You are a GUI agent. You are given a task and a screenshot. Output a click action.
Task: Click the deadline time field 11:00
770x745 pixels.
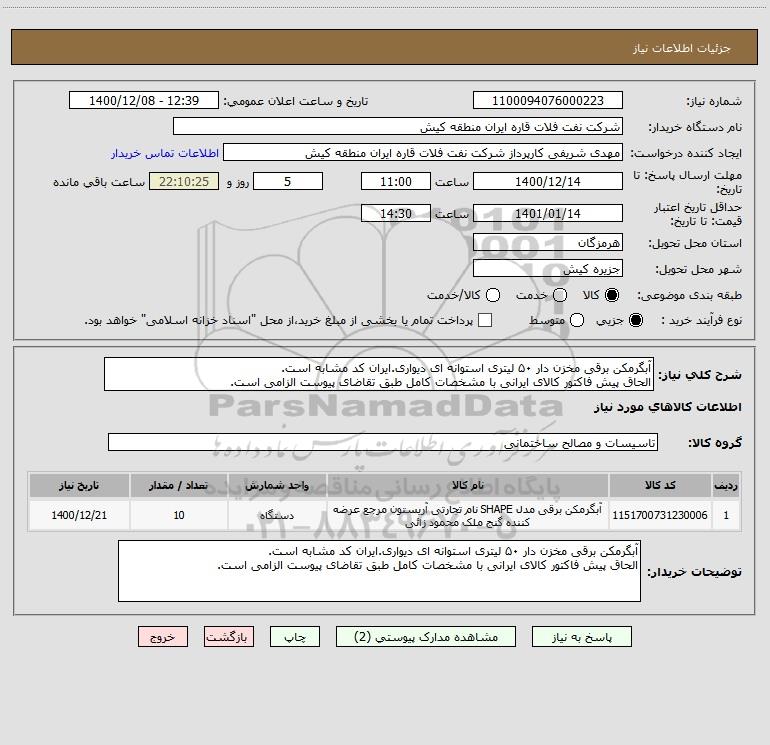[x=396, y=181]
